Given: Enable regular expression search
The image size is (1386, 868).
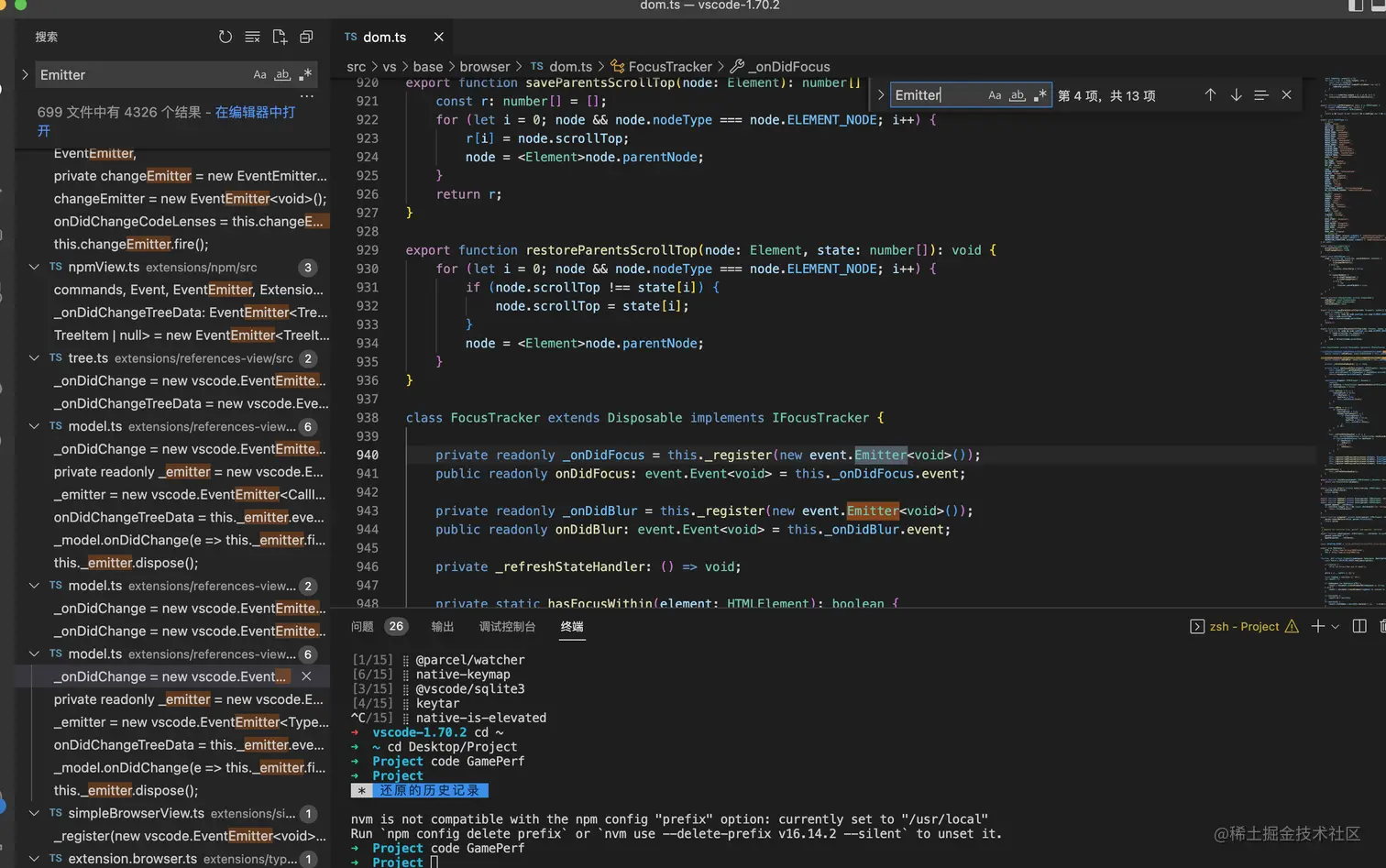Looking at the screenshot, I should (x=1039, y=94).
